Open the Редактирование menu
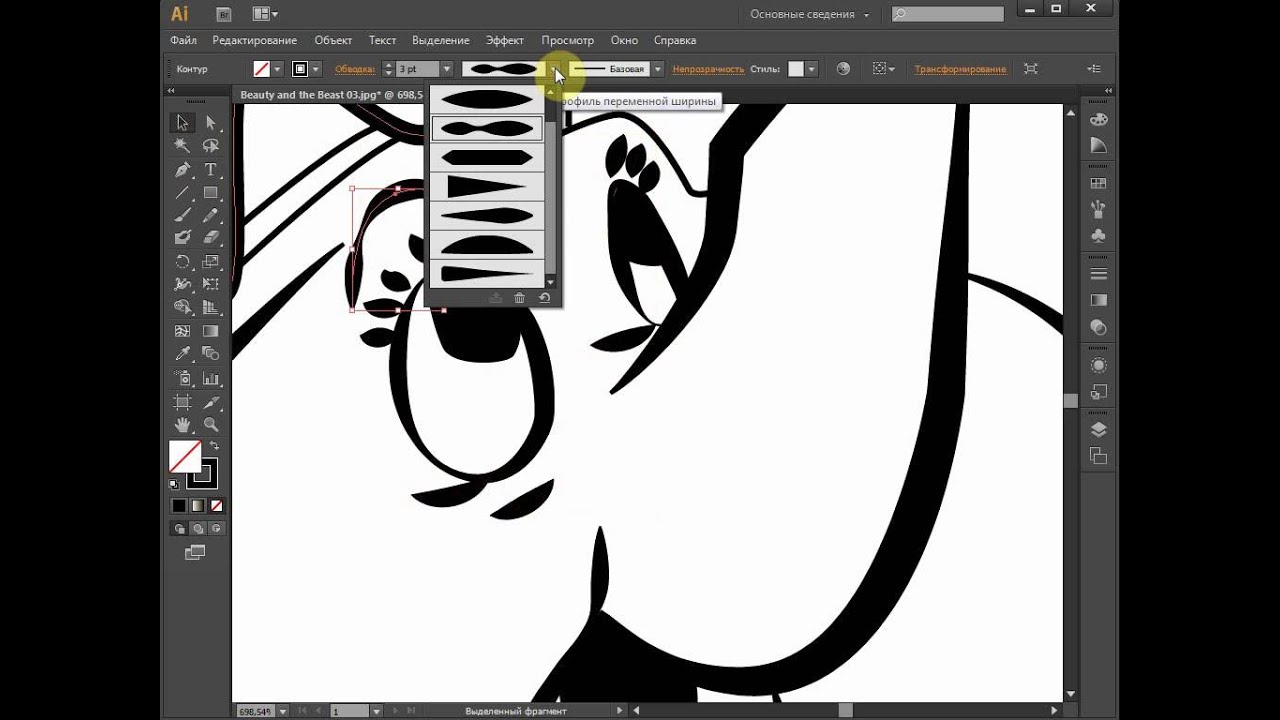This screenshot has width=1280, height=720. coord(254,40)
